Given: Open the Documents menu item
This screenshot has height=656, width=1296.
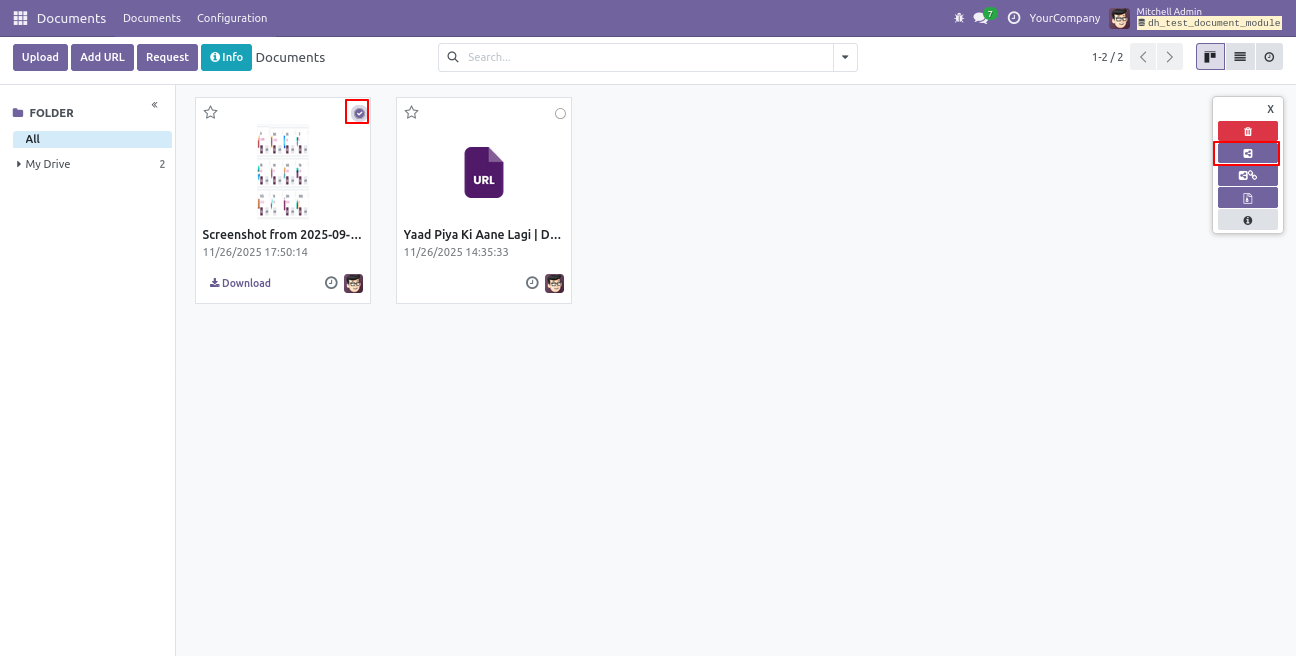Looking at the screenshot, I should click(152, 18).
